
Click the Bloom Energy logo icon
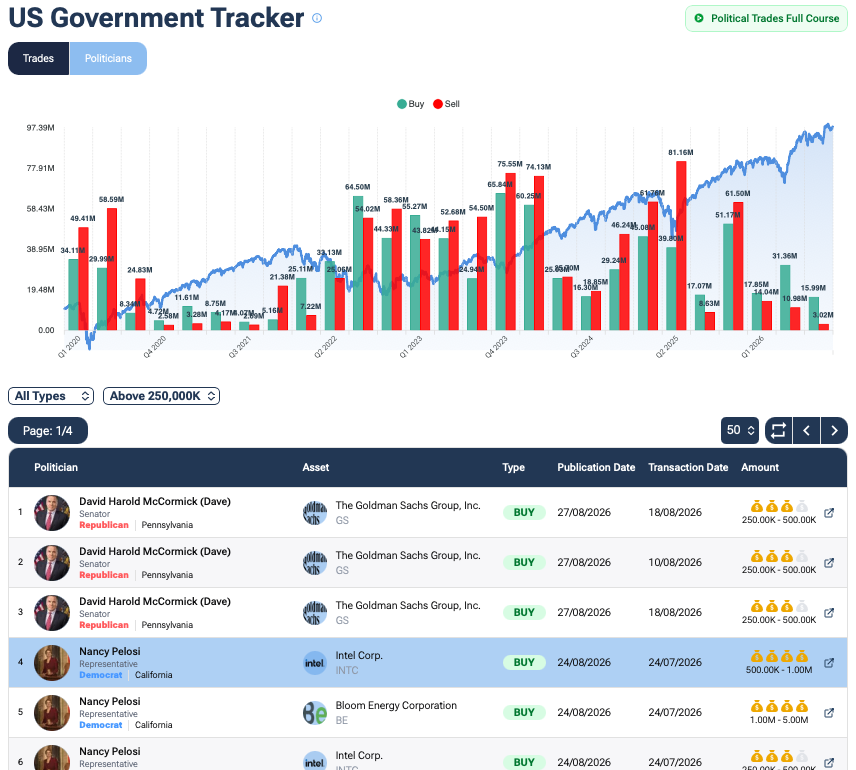[x=314, y=713]
